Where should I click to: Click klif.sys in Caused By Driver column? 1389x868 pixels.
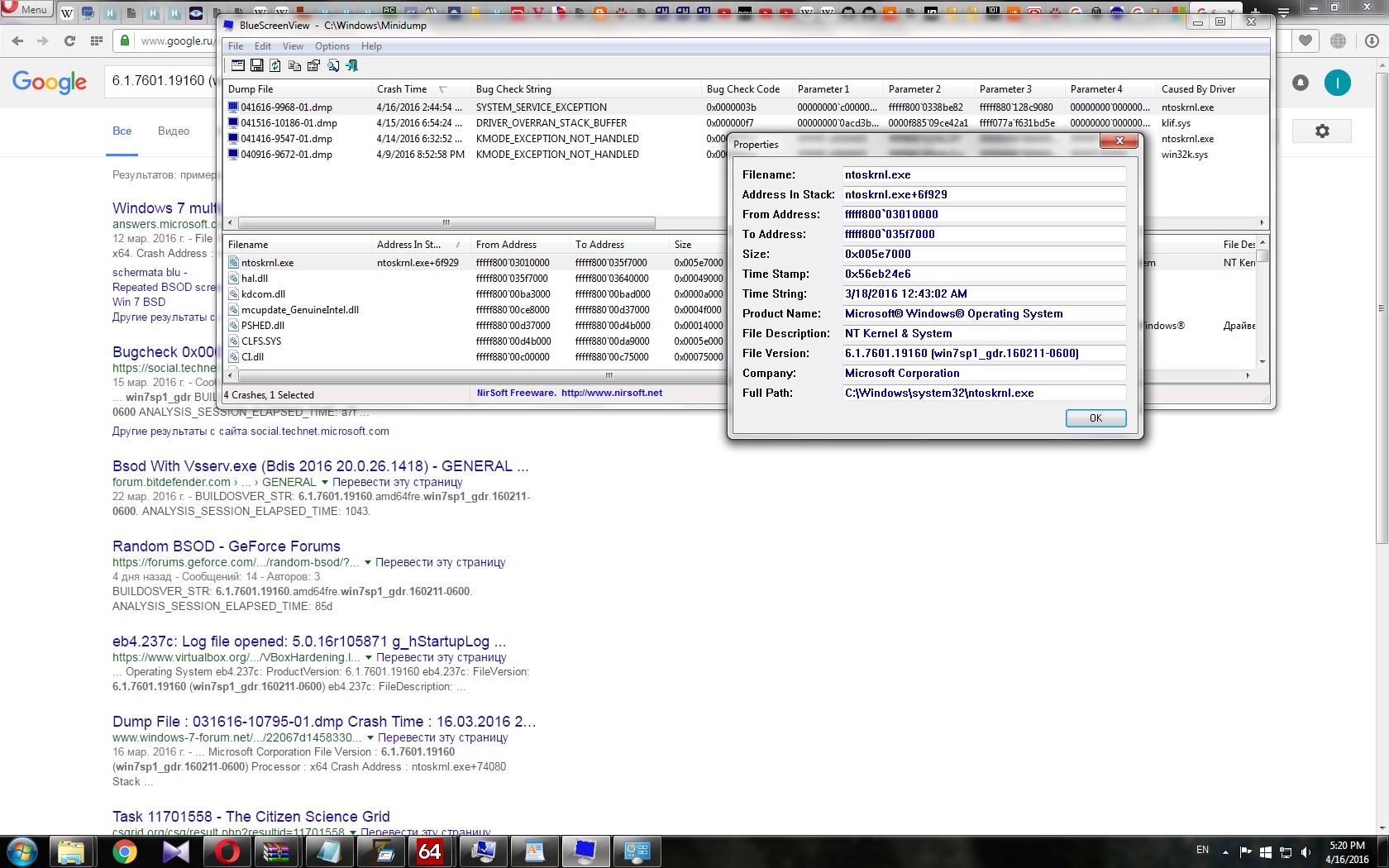tap(1176, 123)
